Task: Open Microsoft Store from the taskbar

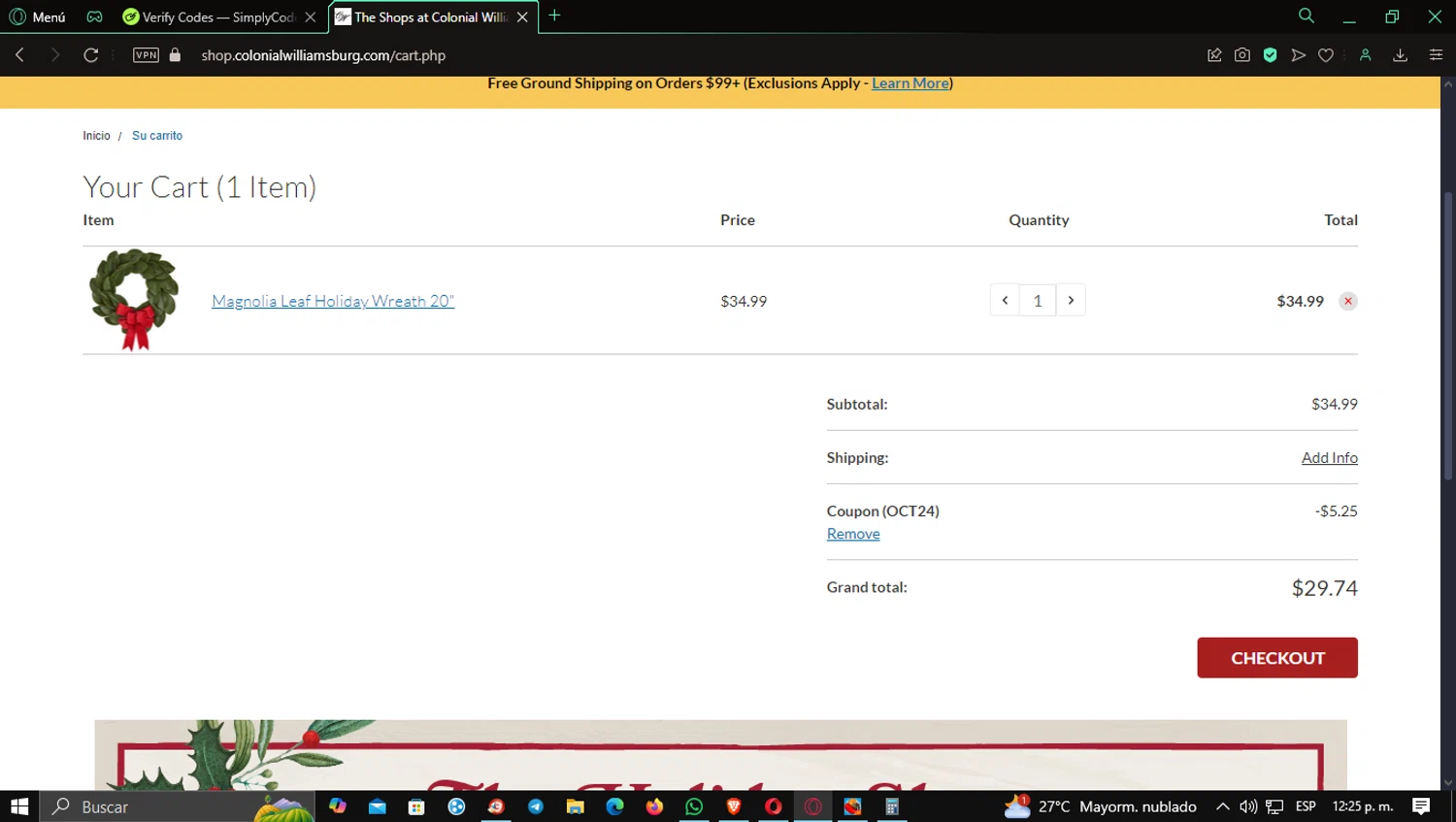Action: point(416,806)
